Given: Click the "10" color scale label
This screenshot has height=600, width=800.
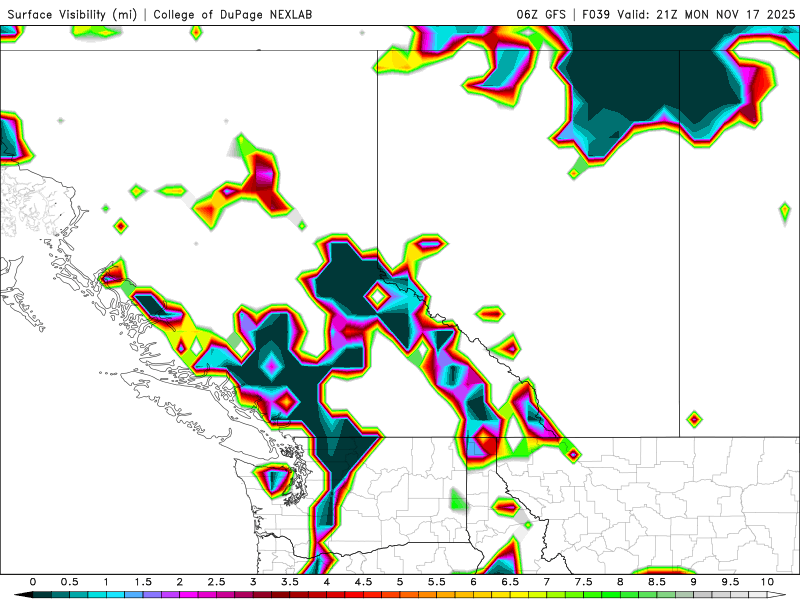Looking at the screenshot, I should click(x=767, y=582).
